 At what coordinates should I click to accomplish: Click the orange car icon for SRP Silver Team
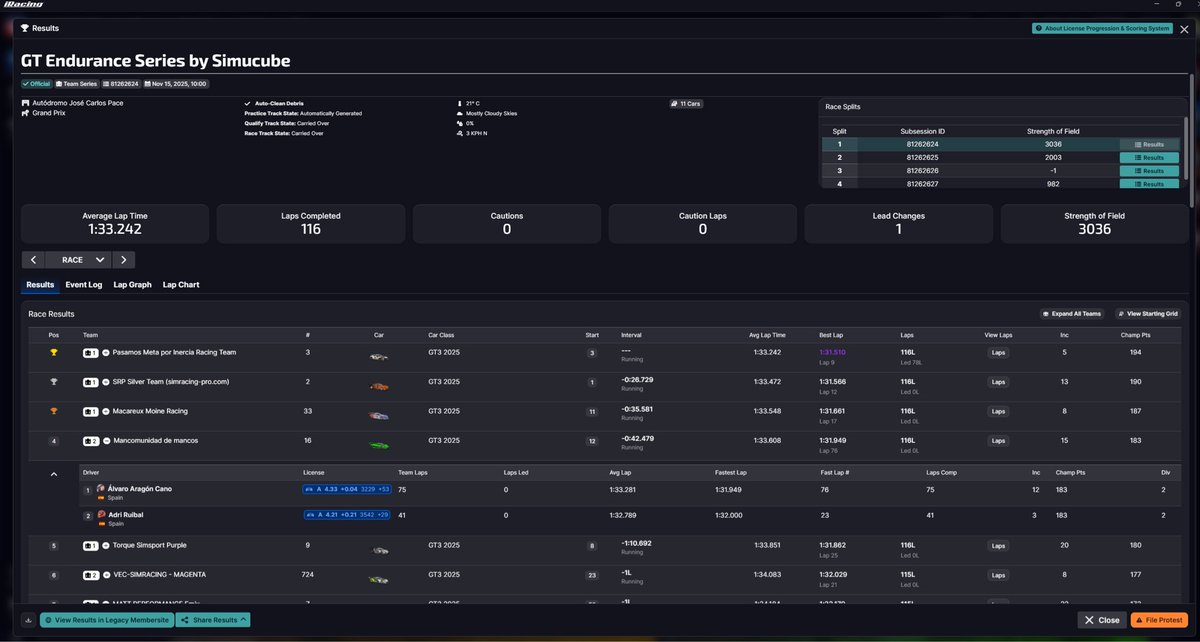[x=378, y=385]
